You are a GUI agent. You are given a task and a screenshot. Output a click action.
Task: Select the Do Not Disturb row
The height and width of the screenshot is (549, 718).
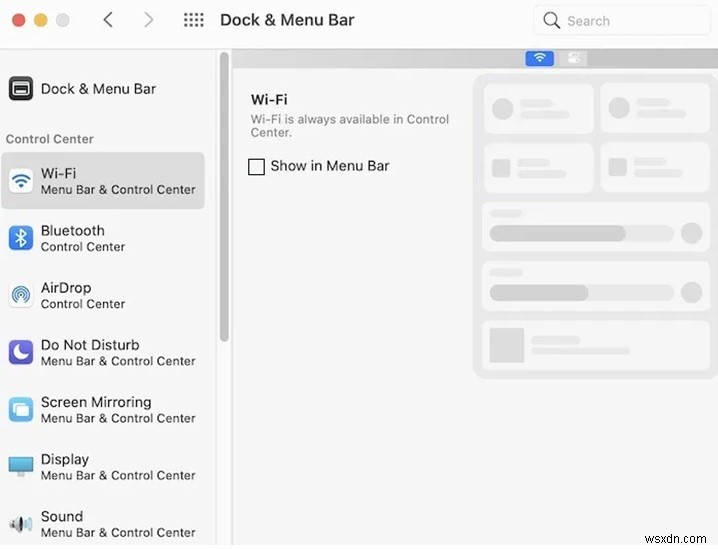tap(103, 352)
